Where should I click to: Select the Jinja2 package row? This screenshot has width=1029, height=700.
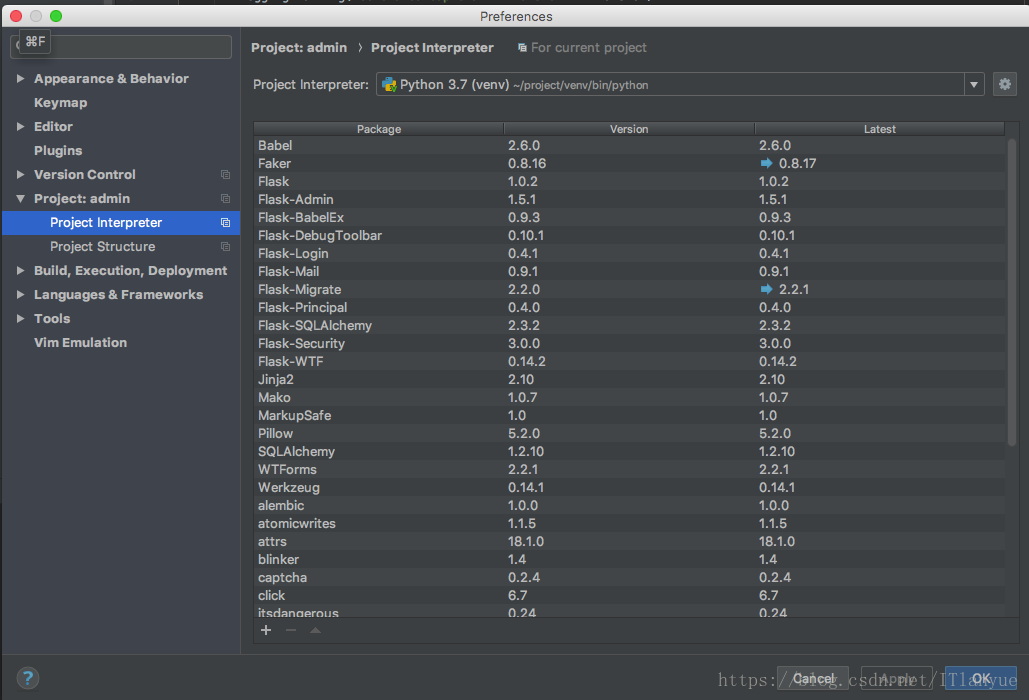[x=629, y=379]
